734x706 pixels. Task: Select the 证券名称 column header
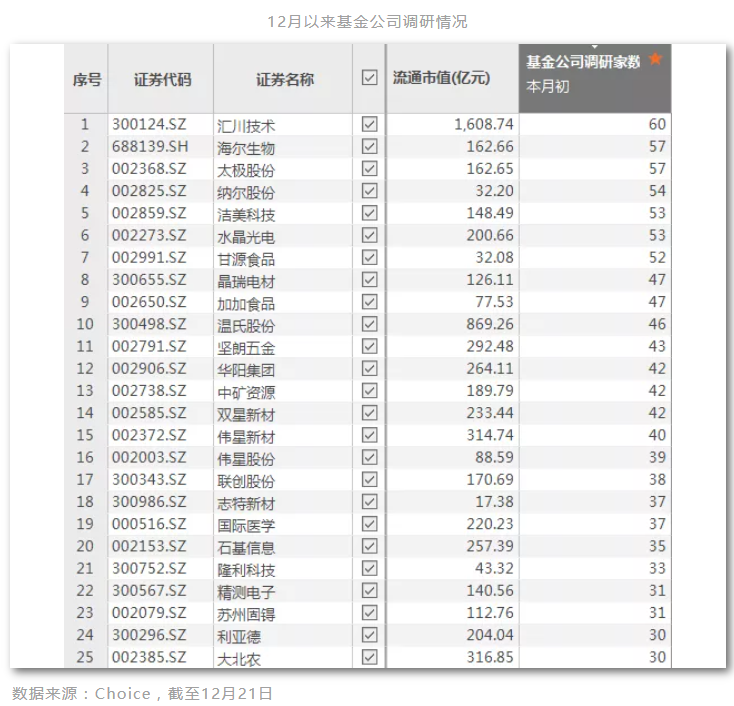tap(284, 79)
